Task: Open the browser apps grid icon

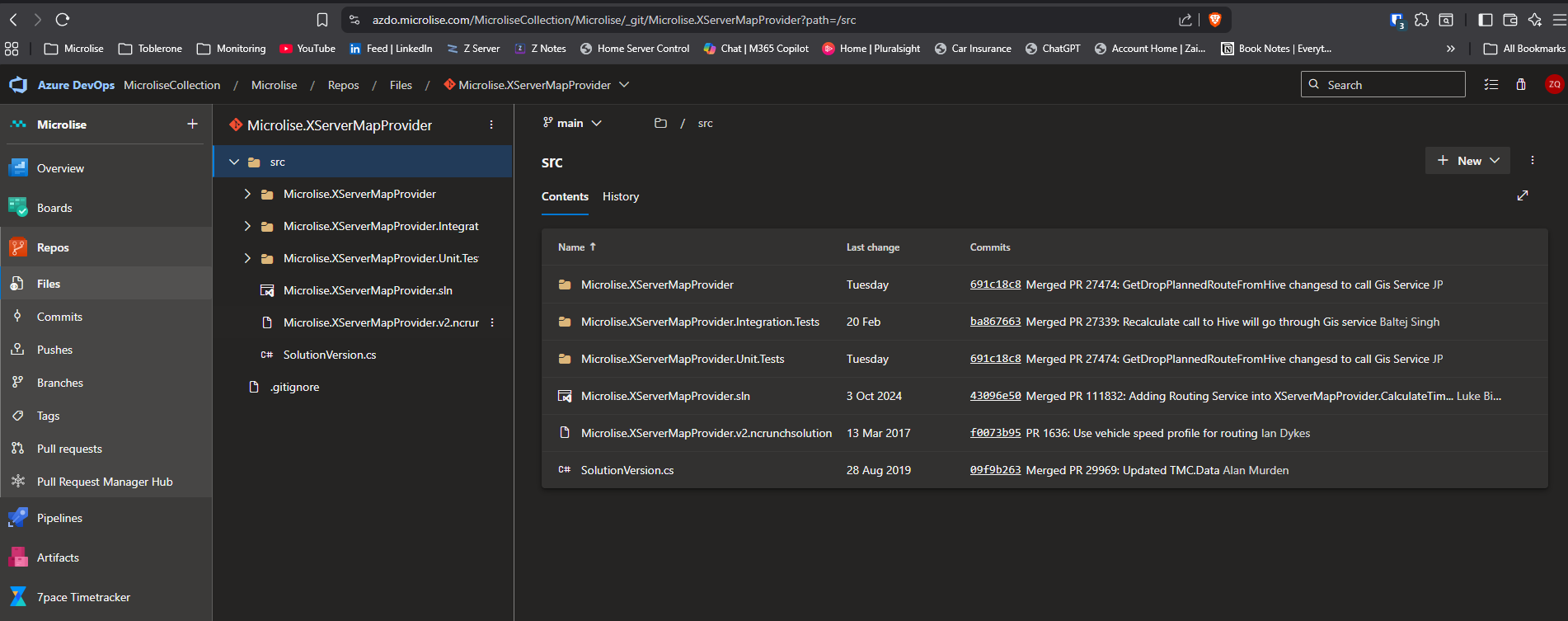Action: coord(12,49)
